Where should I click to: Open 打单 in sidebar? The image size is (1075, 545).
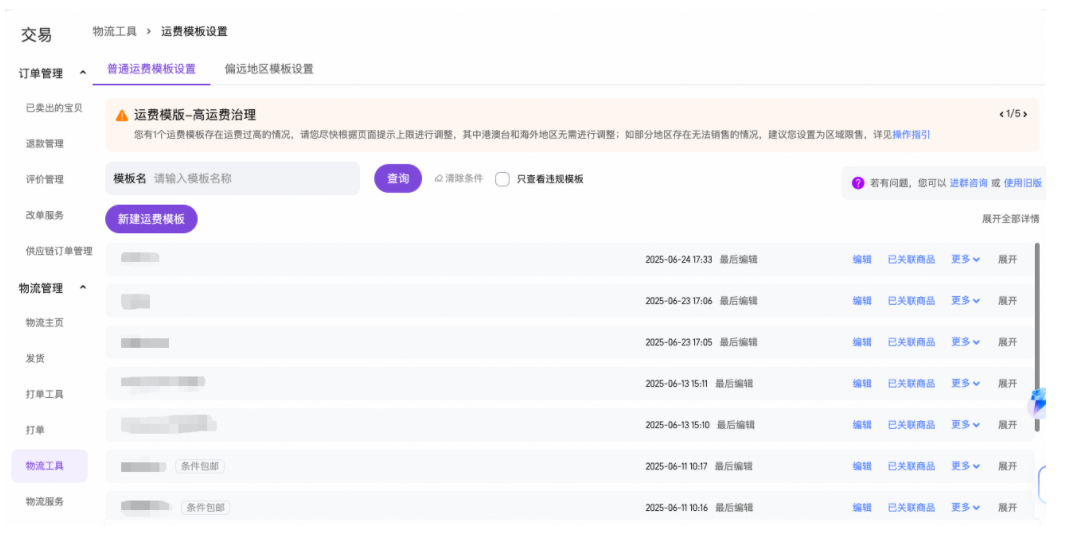(x=35, y=430)
